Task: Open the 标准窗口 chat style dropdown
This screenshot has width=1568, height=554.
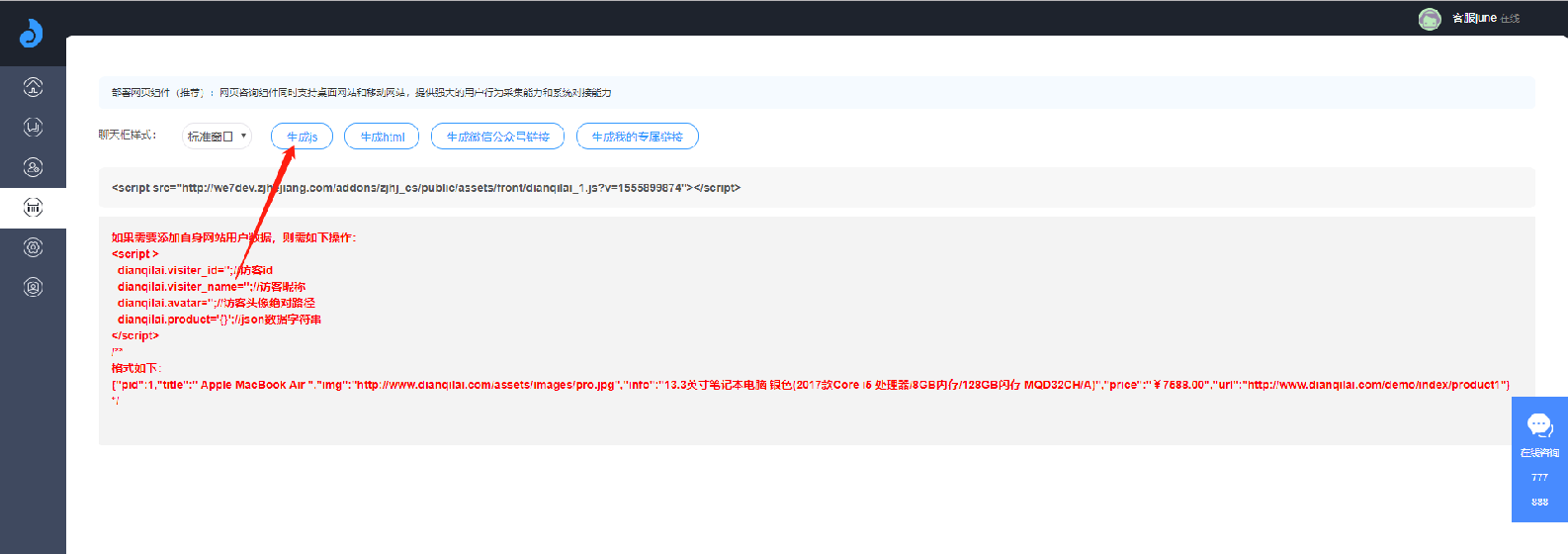Action: click(217, 137)
